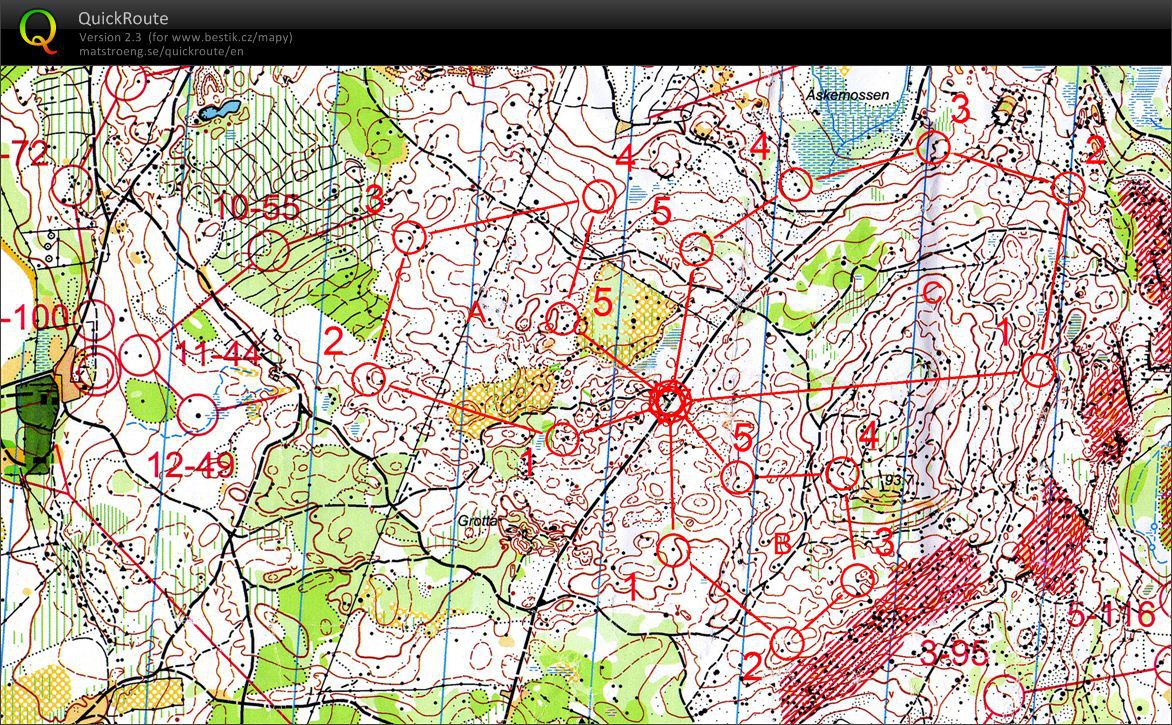This screenshot has height=725, width=1172.
Task: Click the Grotta label on the map
Action: 478,519
